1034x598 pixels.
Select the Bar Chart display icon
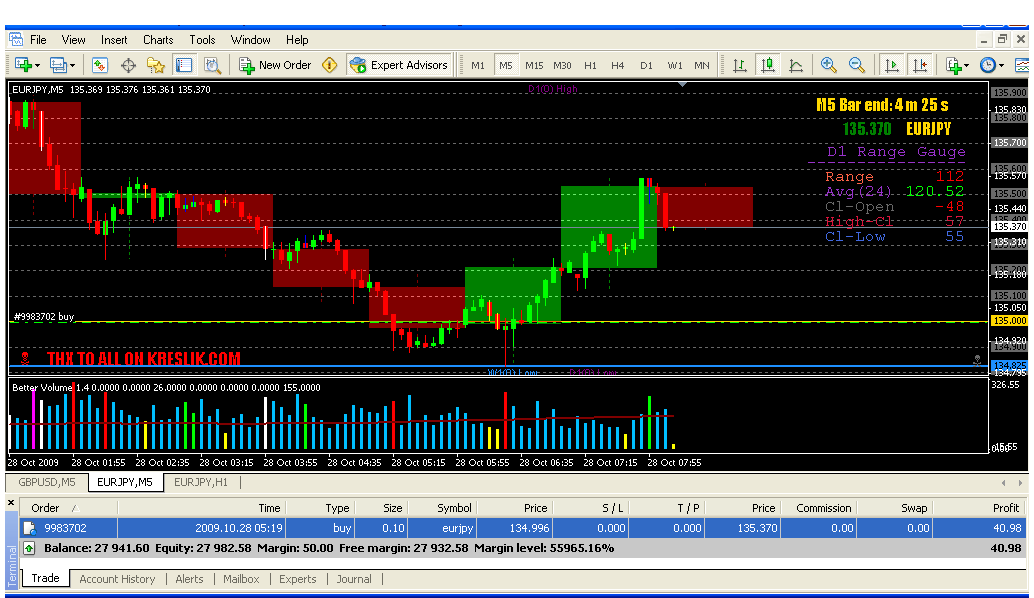[x=740, y=65]
